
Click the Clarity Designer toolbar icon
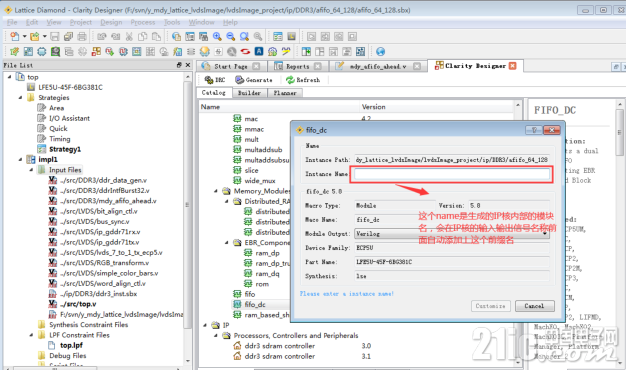96,51
